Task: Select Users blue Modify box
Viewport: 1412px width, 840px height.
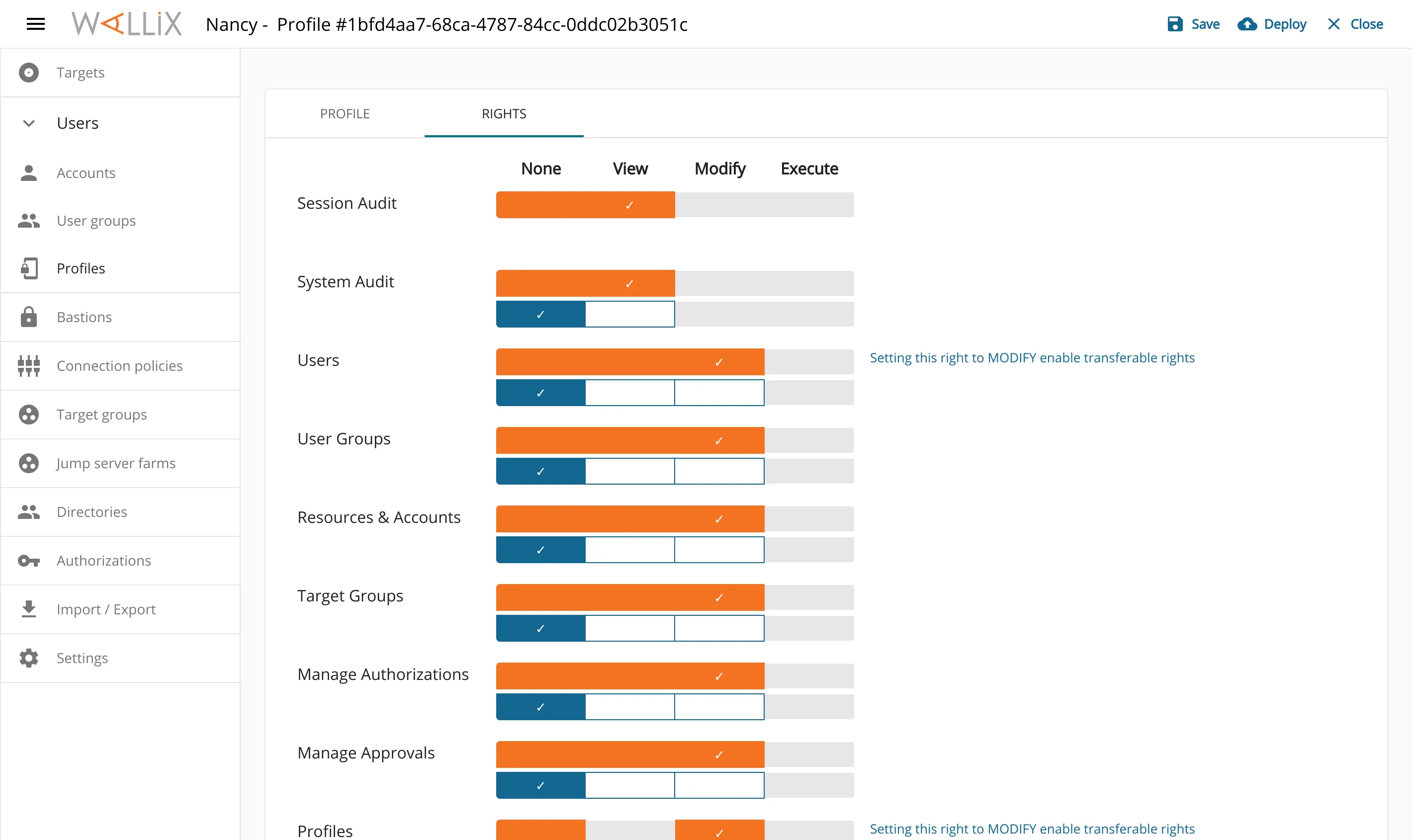Action: [719, 393]
